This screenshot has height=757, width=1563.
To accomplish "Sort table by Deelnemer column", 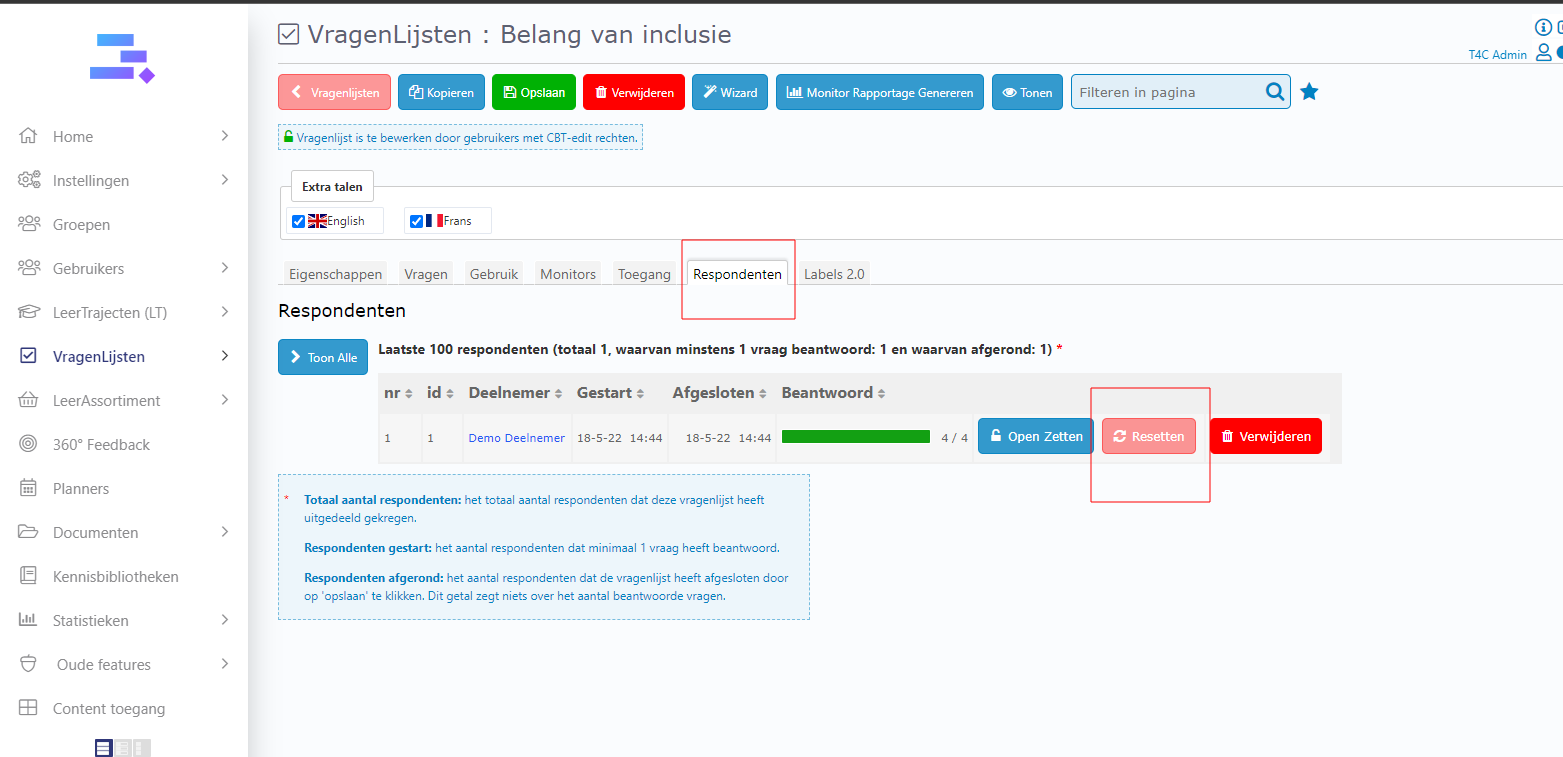I will (x=515, y=393).
